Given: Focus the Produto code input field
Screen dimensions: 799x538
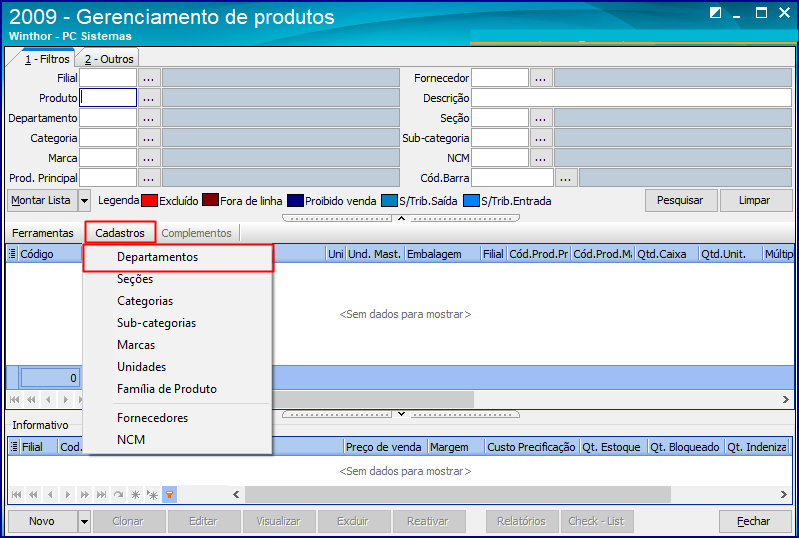Looking at the screenshot, I should click(x=109, y=98).
